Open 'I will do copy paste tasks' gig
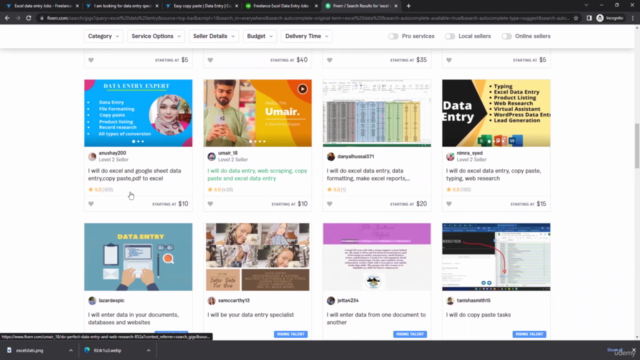 point(478,315)
